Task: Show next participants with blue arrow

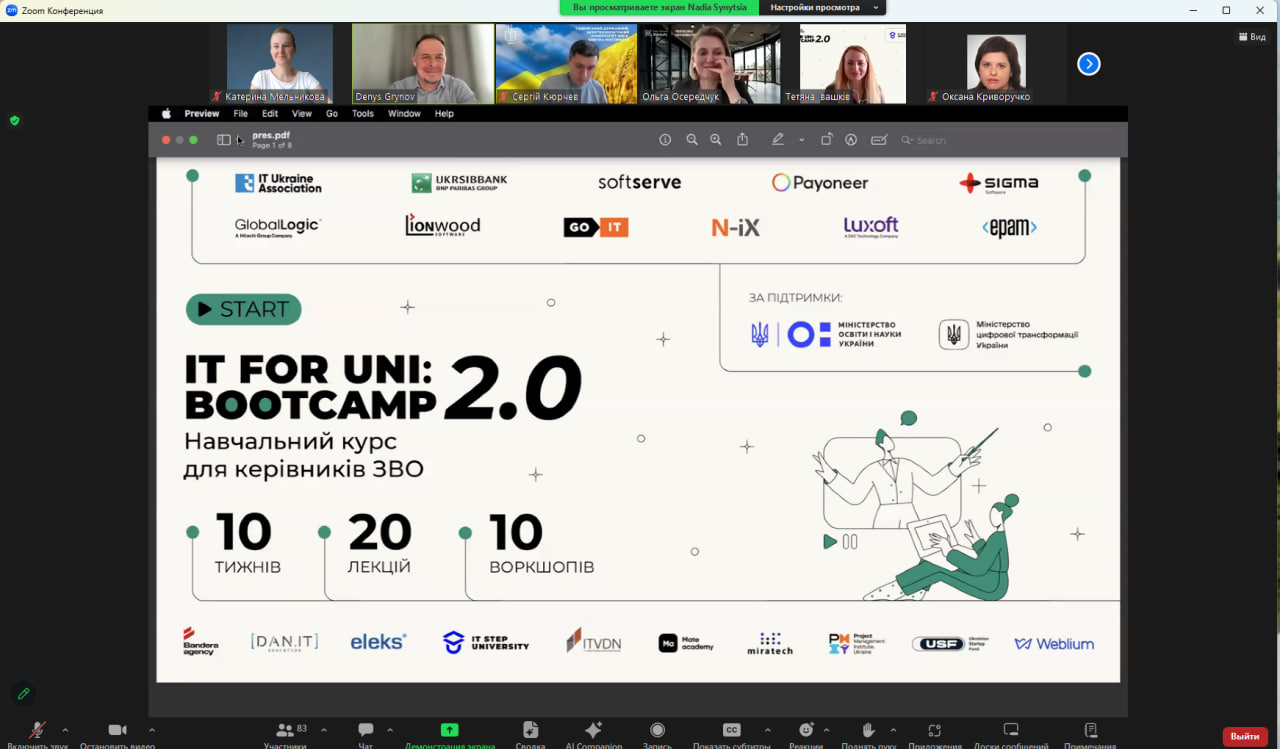Action: 1089,64
